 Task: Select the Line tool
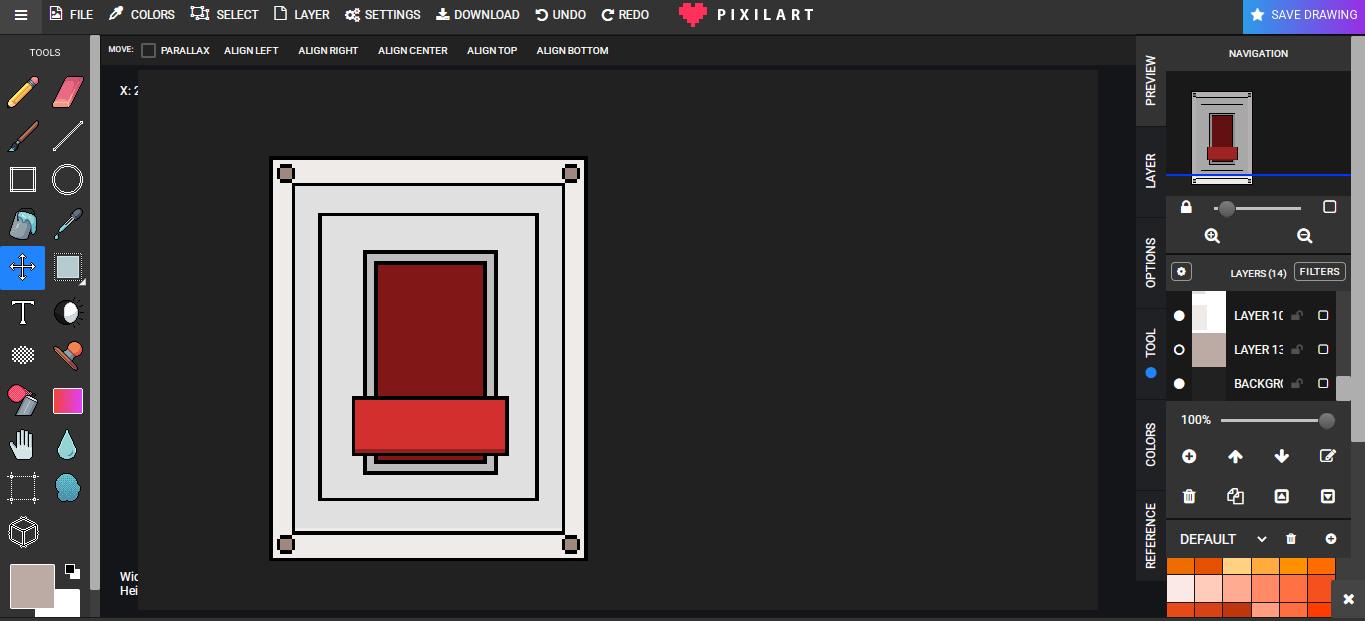point(68,136)
